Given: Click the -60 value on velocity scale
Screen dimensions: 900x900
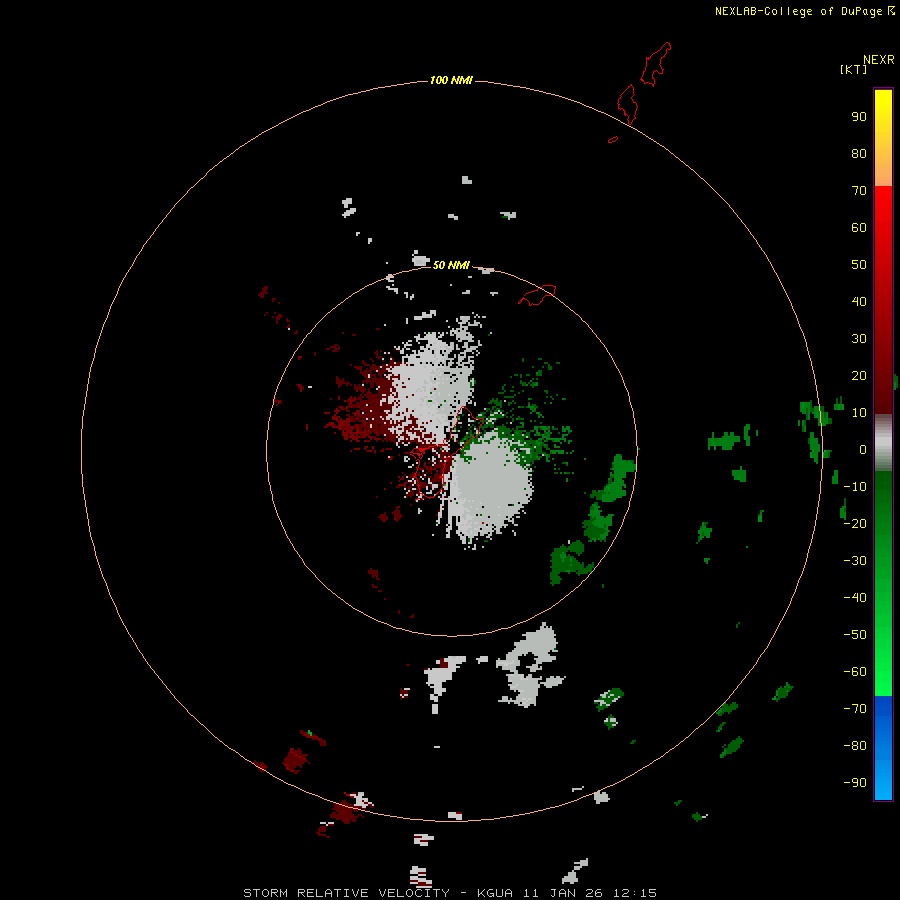Looking at the screenshot, I should (855, 672).
